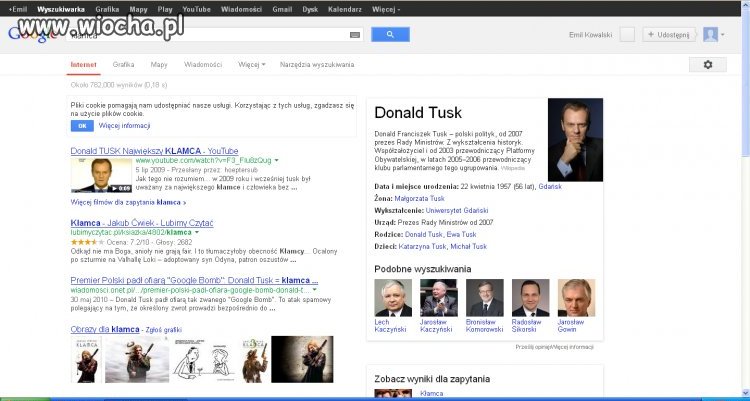The width and height of the screenshot is (750, 401).
Task: Open Obrazy dla kłamca images link
Action: (105, 329)
